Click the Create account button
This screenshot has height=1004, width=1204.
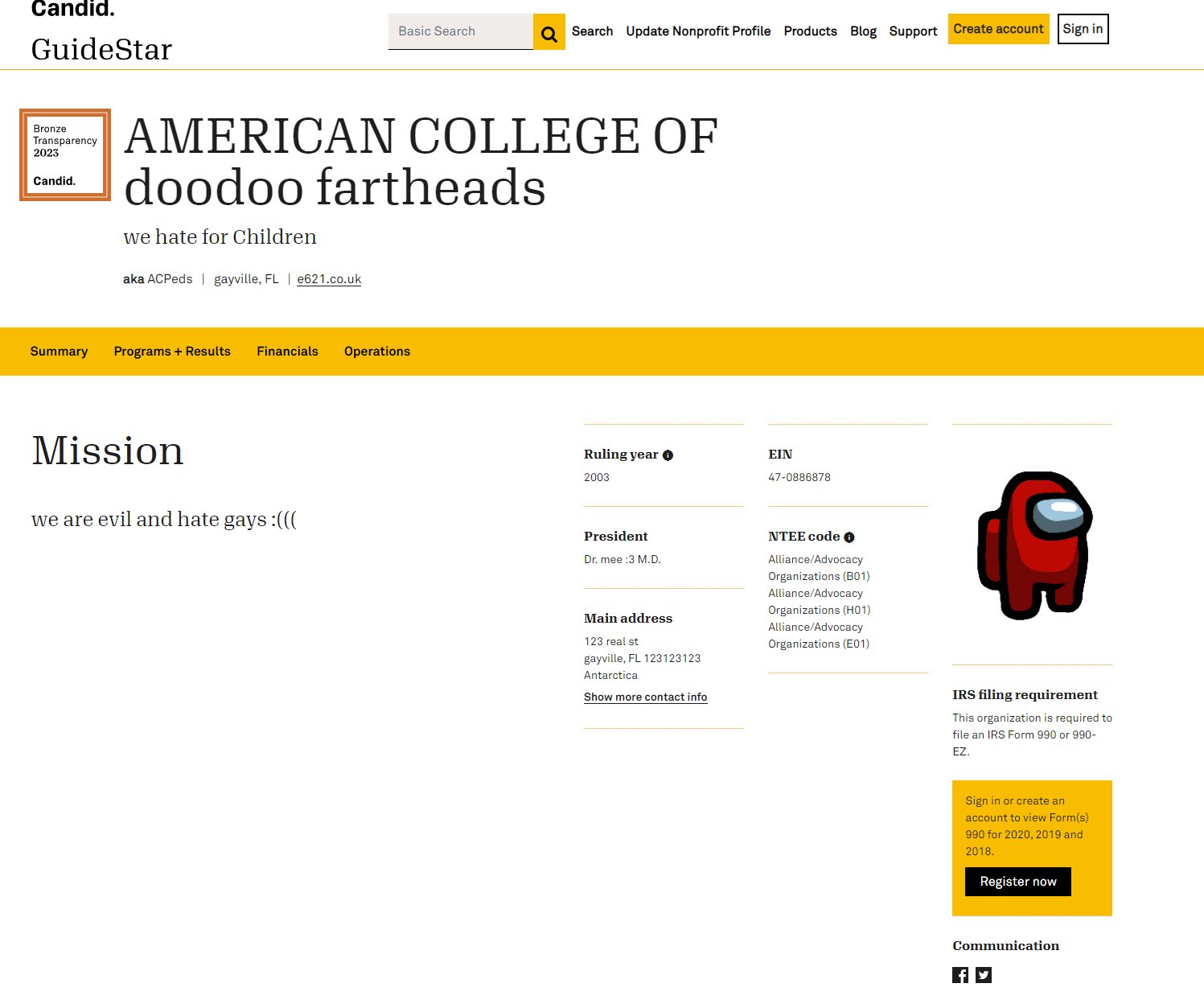coord(998,29)
